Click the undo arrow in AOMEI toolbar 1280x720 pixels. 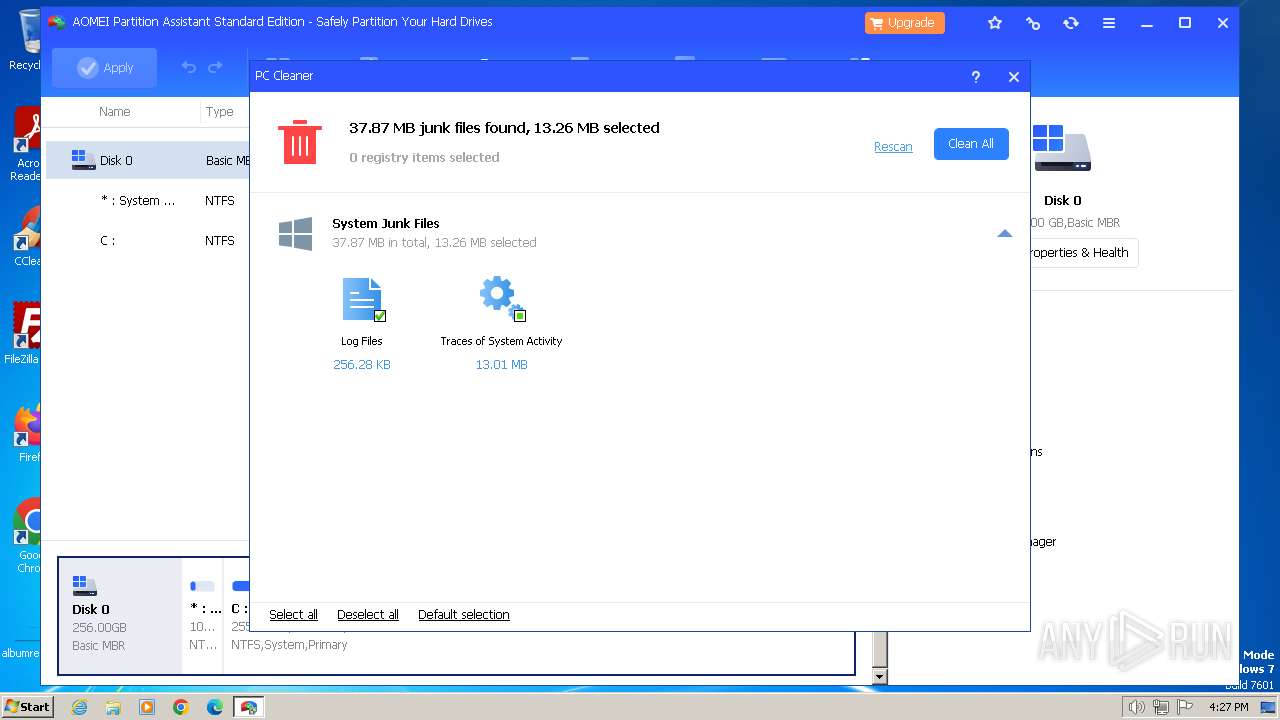(x=188, y=67)
